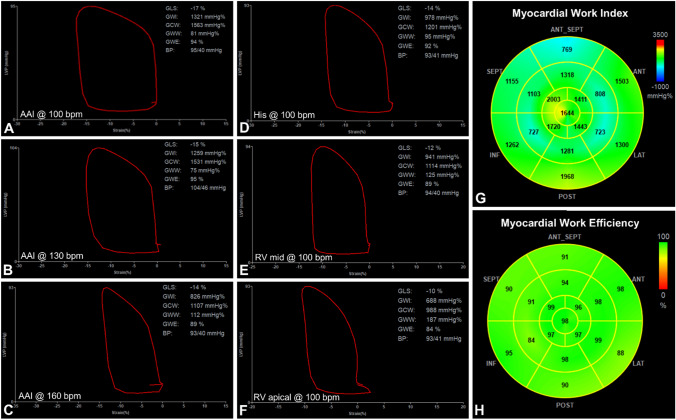The image size is (676, 420).
Task: Click the -1000 minimum of the Work Index scale
Action: coord(662,88)
